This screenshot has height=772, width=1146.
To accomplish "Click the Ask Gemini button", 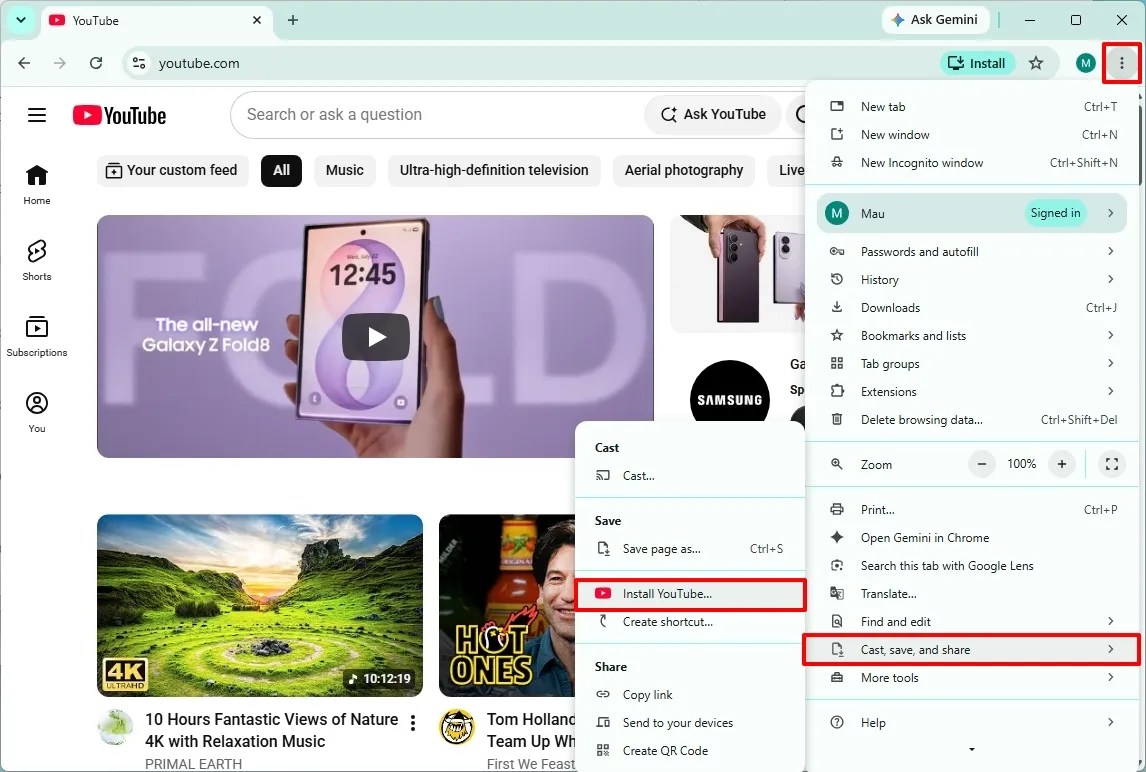I will point(935,20).
